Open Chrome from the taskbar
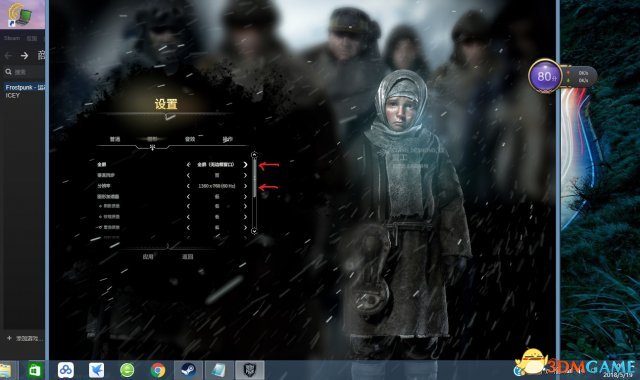This screenshot has width=640, height=380. pos(158,370)
